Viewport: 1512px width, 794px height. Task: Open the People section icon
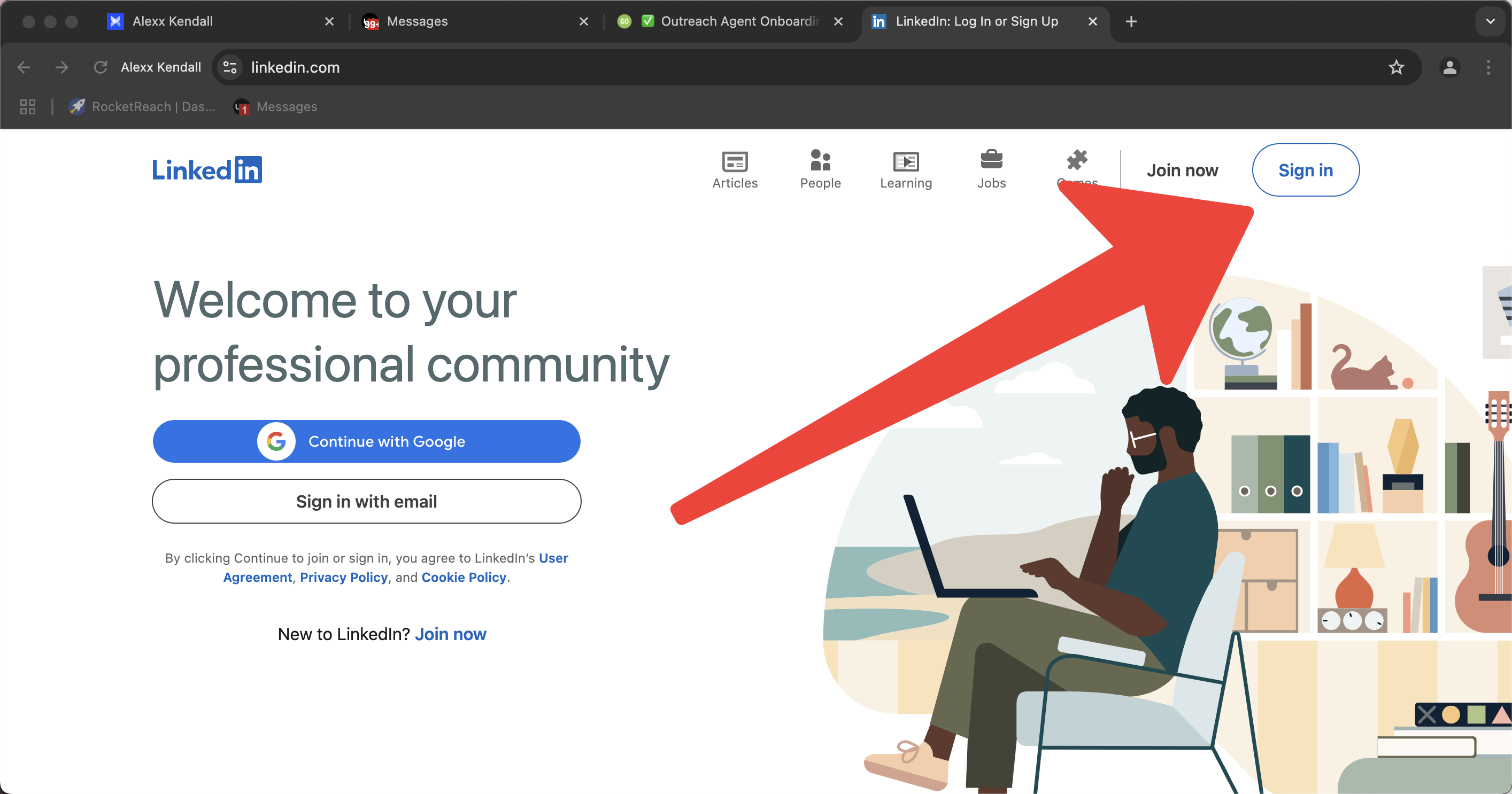820,160
